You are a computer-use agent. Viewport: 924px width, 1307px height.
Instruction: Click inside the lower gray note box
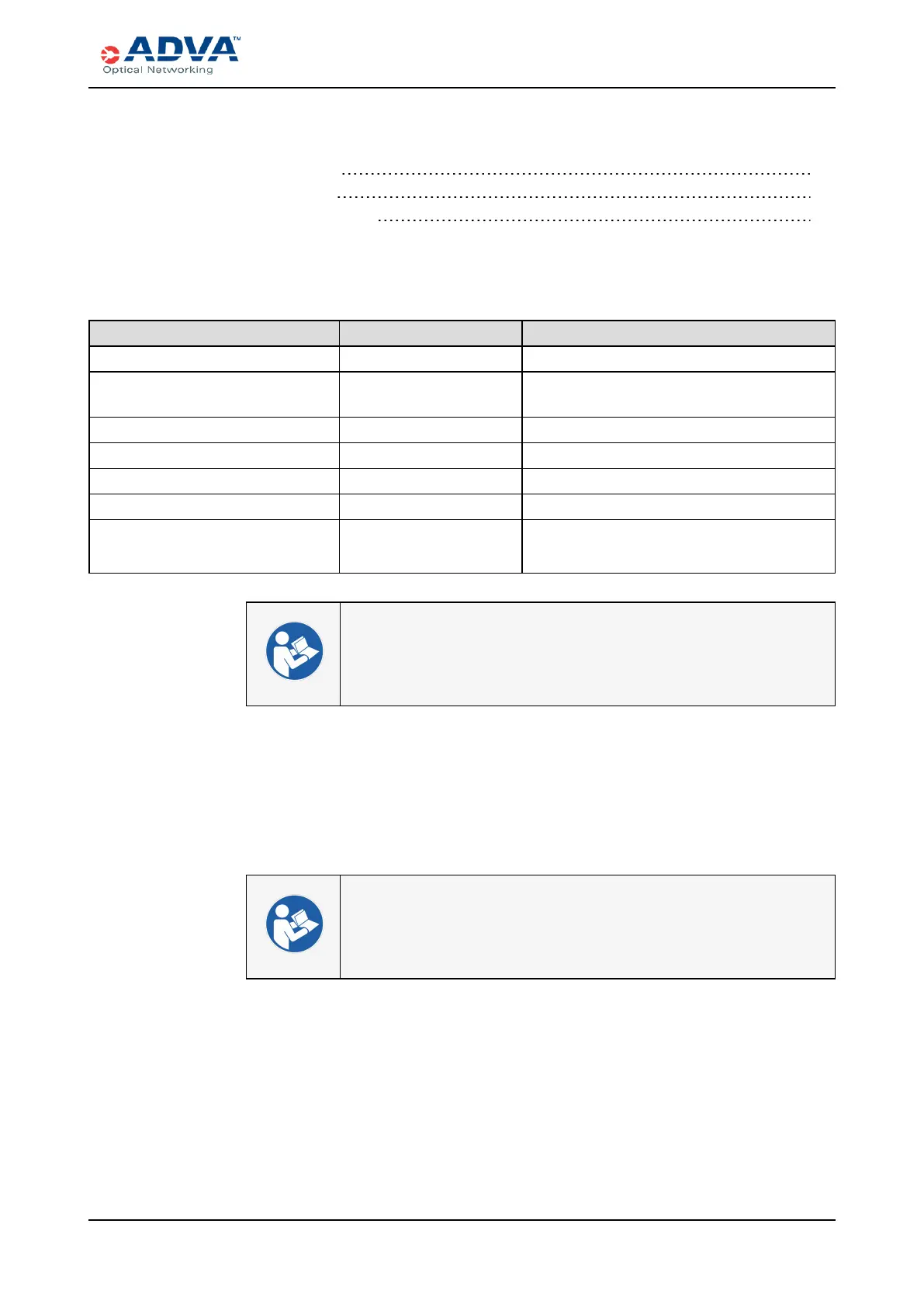587,927
